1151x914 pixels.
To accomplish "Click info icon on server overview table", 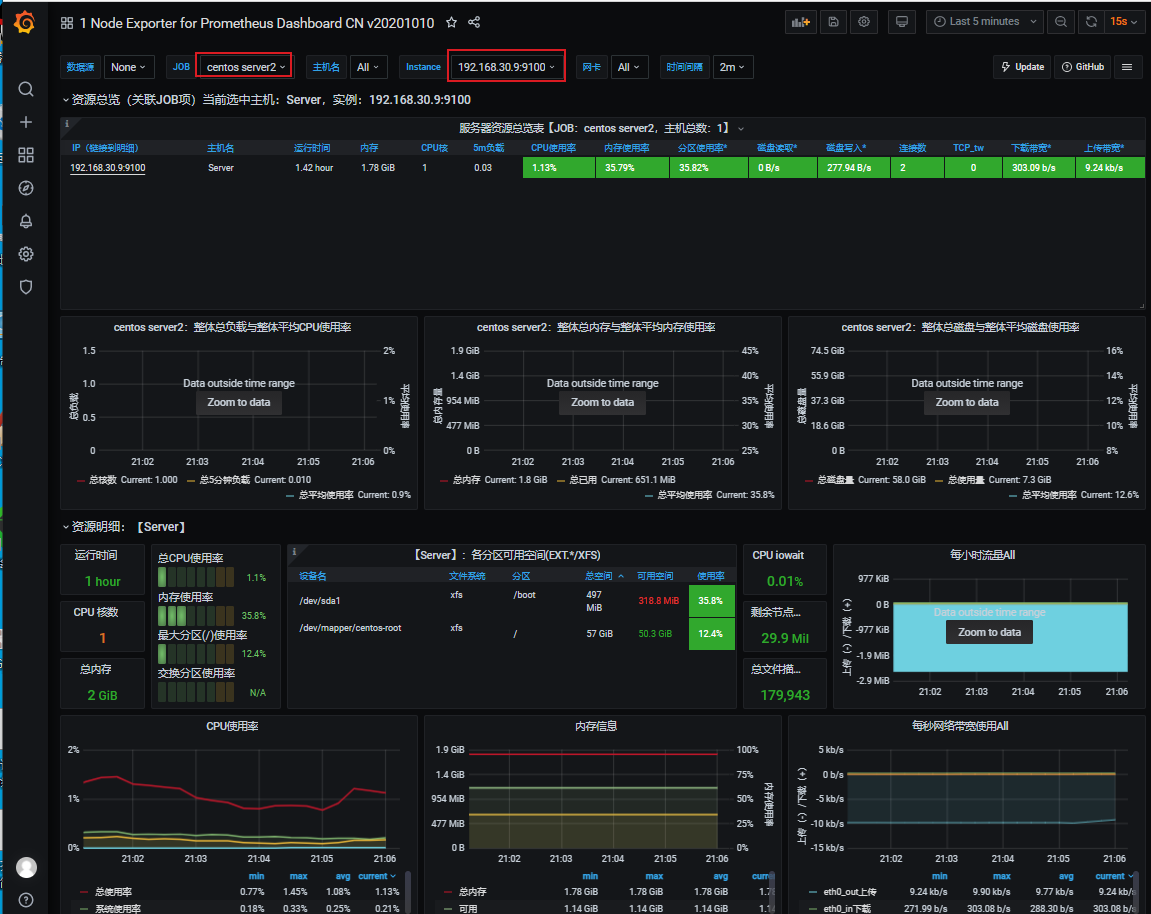I will click(67, 123).
